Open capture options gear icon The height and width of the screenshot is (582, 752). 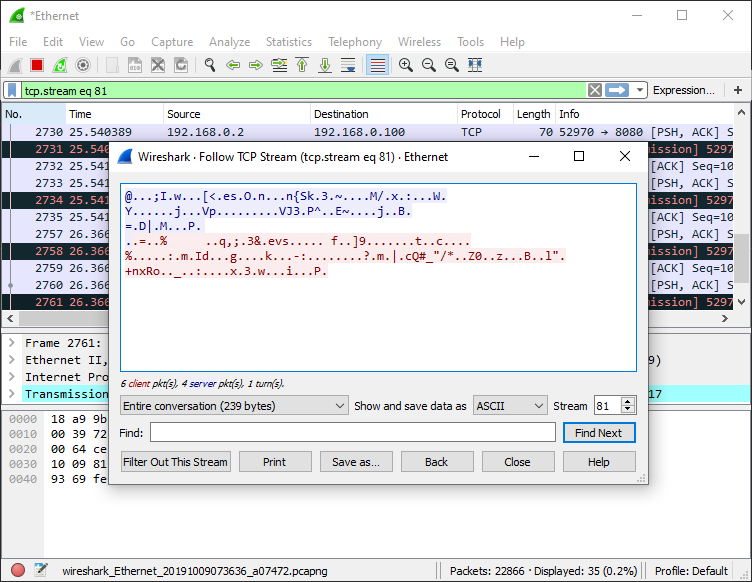(x=83, y=65)
